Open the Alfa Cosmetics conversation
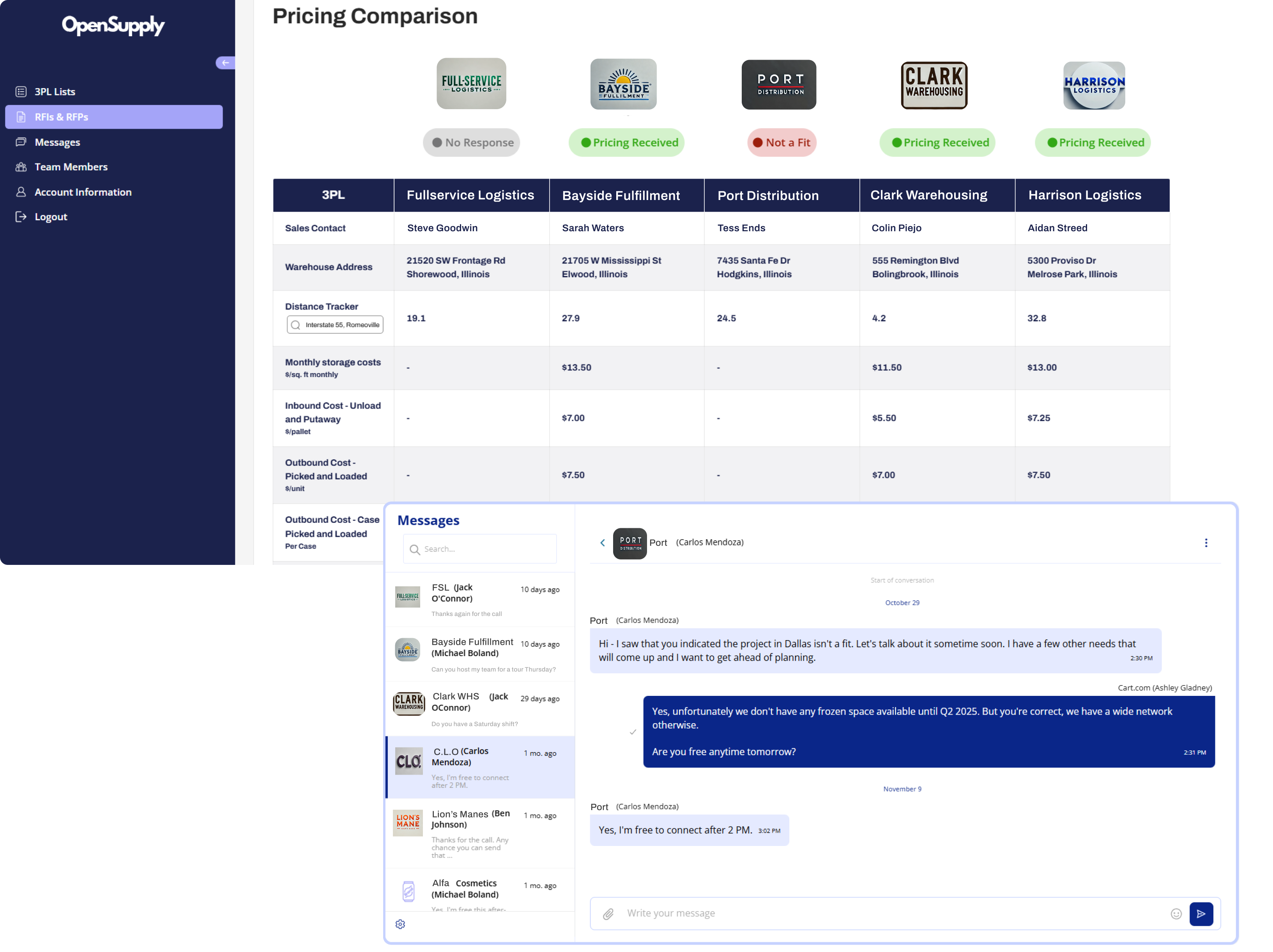This screenshot has width=1273, height=952. coord(480,891)
